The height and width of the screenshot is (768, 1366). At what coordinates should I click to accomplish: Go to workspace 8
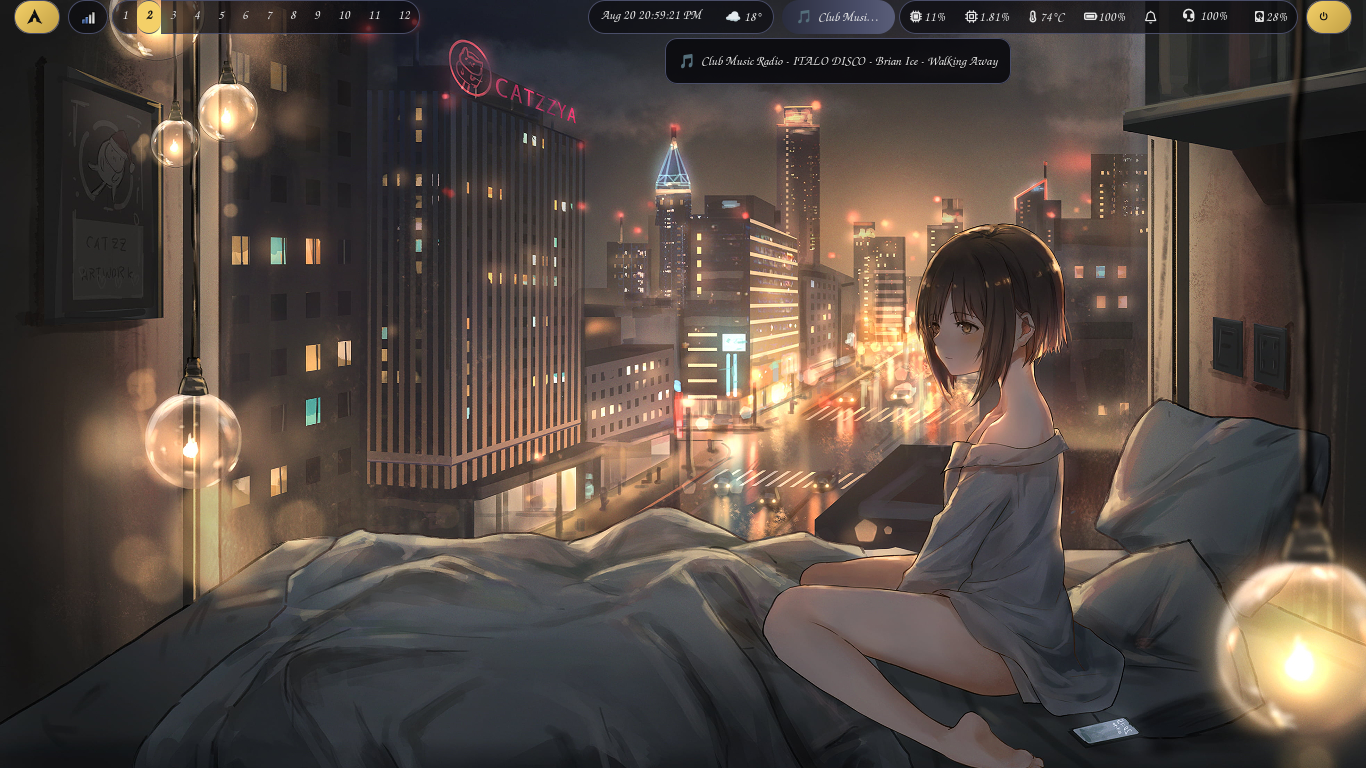pyautogui.click(x=293, y=16)
